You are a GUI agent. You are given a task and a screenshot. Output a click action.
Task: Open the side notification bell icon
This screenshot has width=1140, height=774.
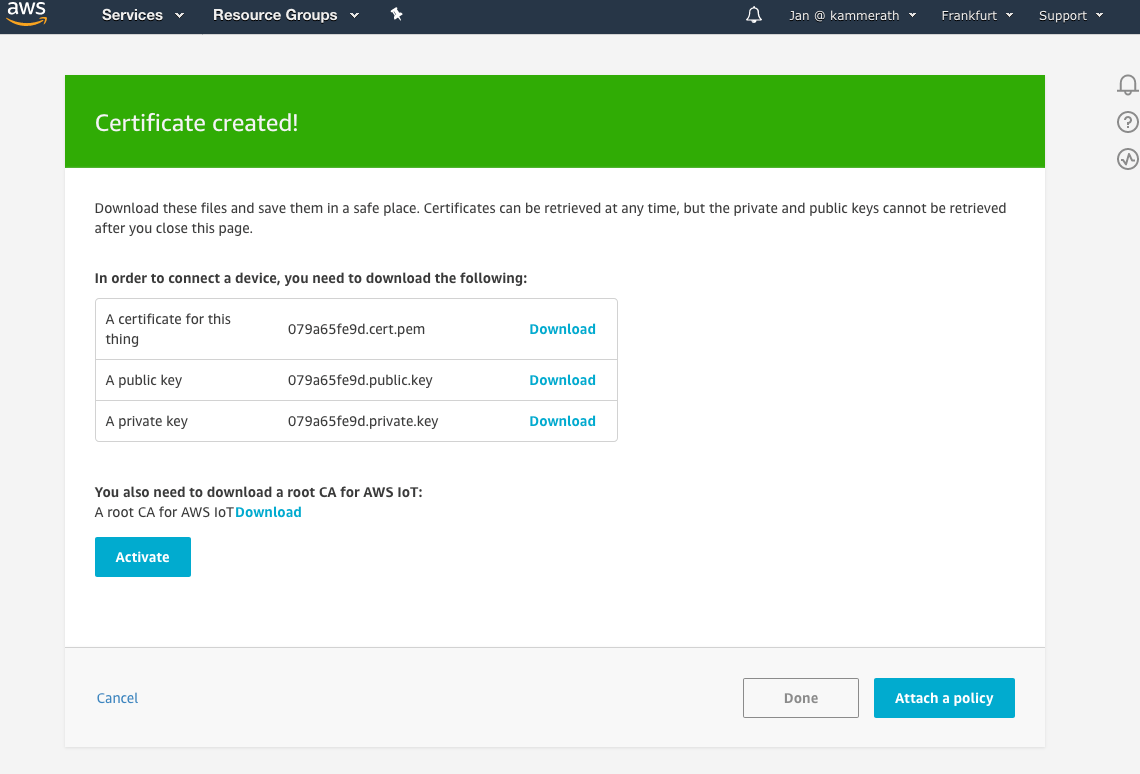click(1128, 85)
